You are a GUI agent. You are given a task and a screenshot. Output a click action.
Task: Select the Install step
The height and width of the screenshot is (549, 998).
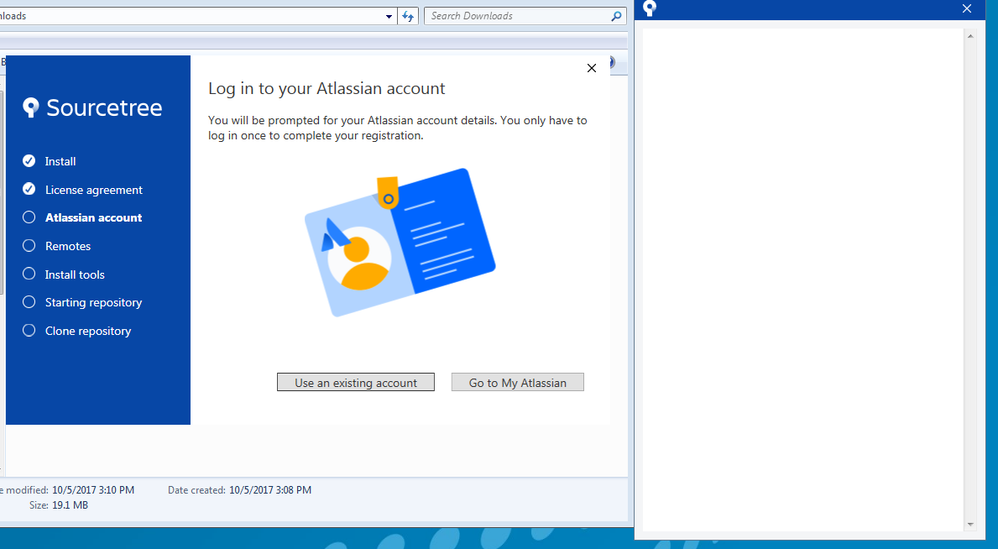[49, 161]
